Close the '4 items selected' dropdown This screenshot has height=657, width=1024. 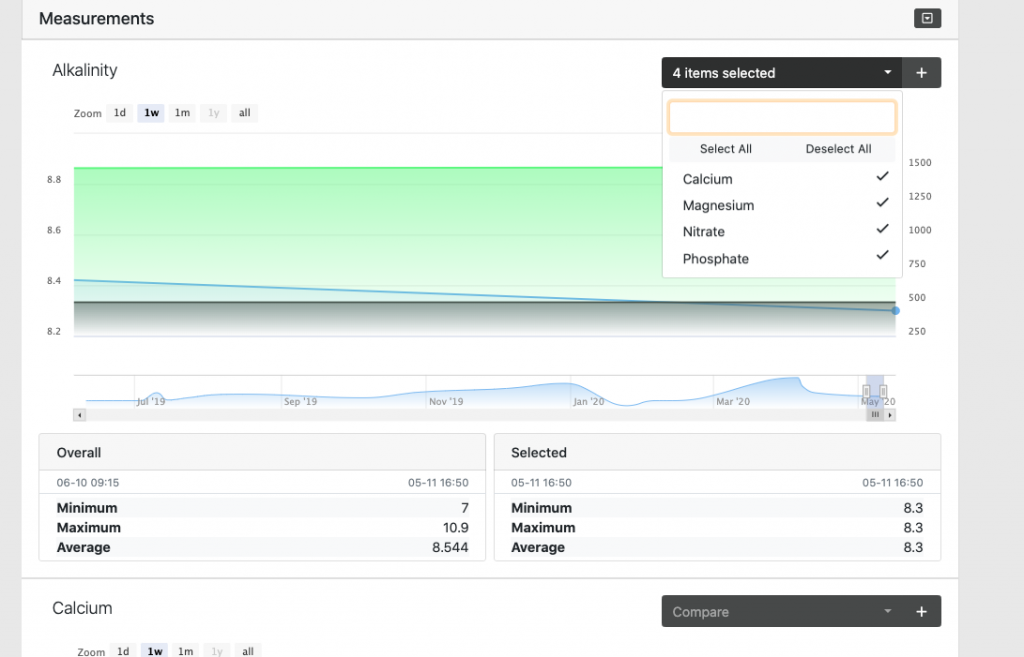[781, 73]
